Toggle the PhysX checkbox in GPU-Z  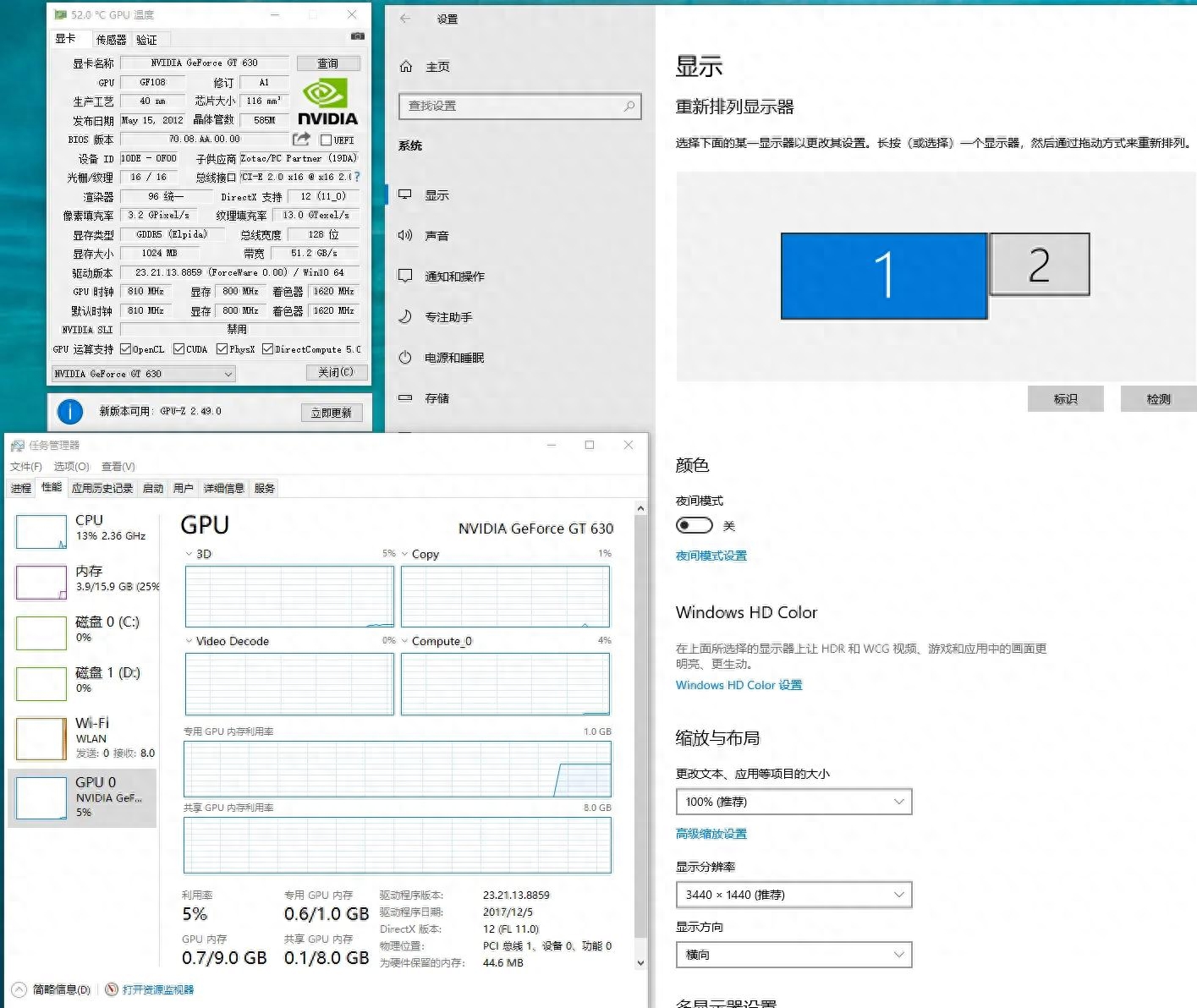[x=221, y=348]
